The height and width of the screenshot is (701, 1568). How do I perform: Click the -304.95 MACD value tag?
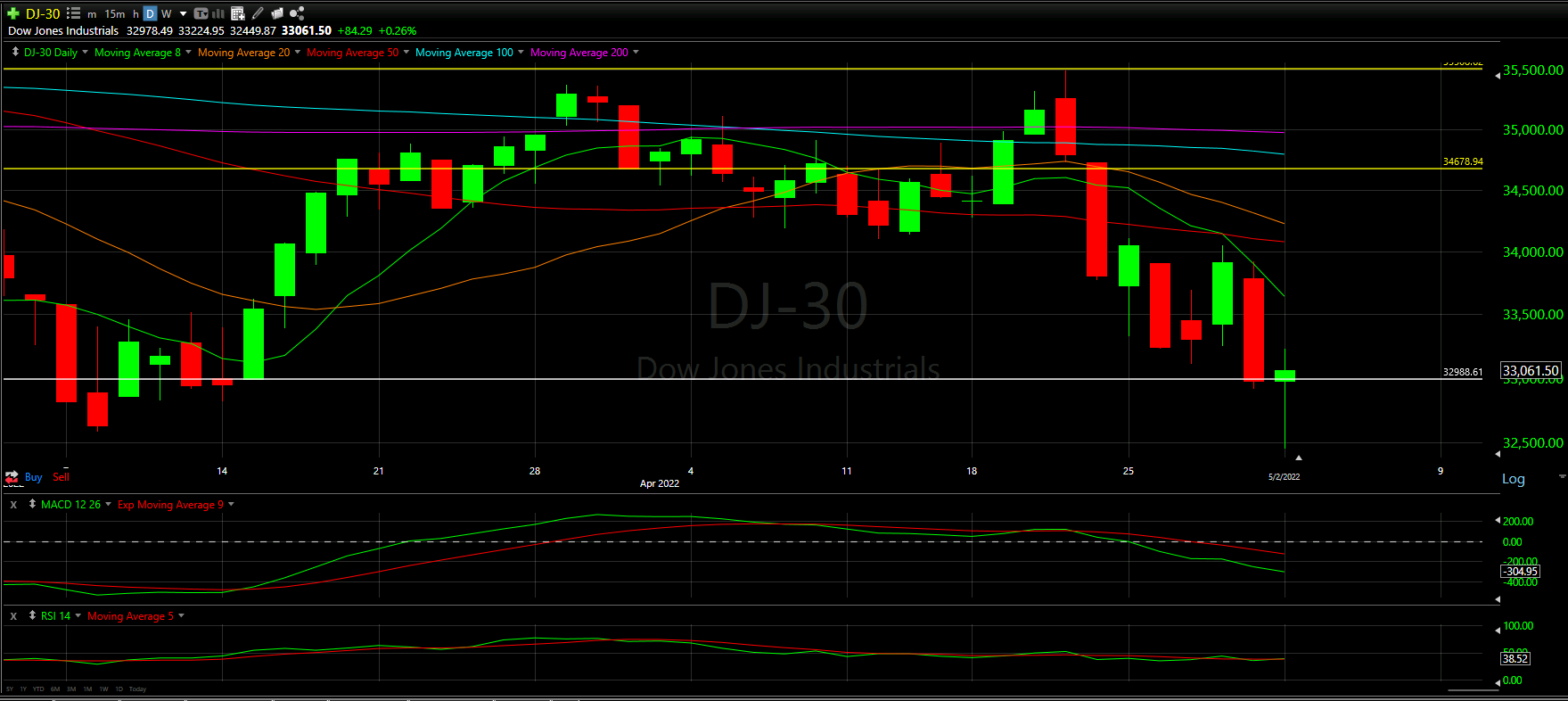click(x=1521, y=572)
